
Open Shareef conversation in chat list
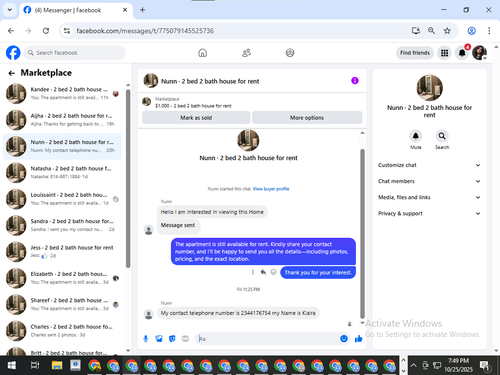[x=62, y=304]
